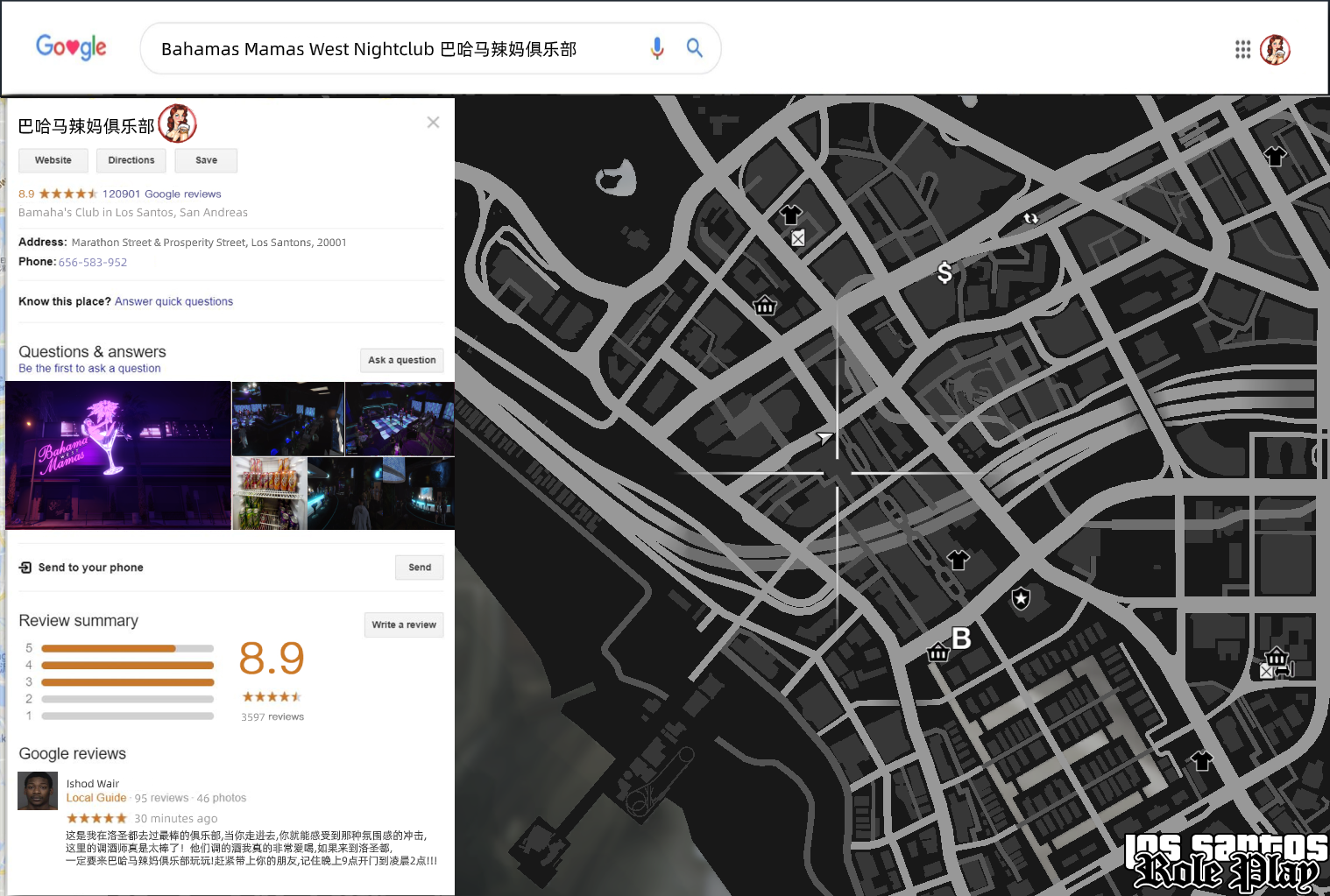The image size is (1330, 896).
Task: Select the star shield badge marker
Action: pyautogui.click(x=1021, y=598)
